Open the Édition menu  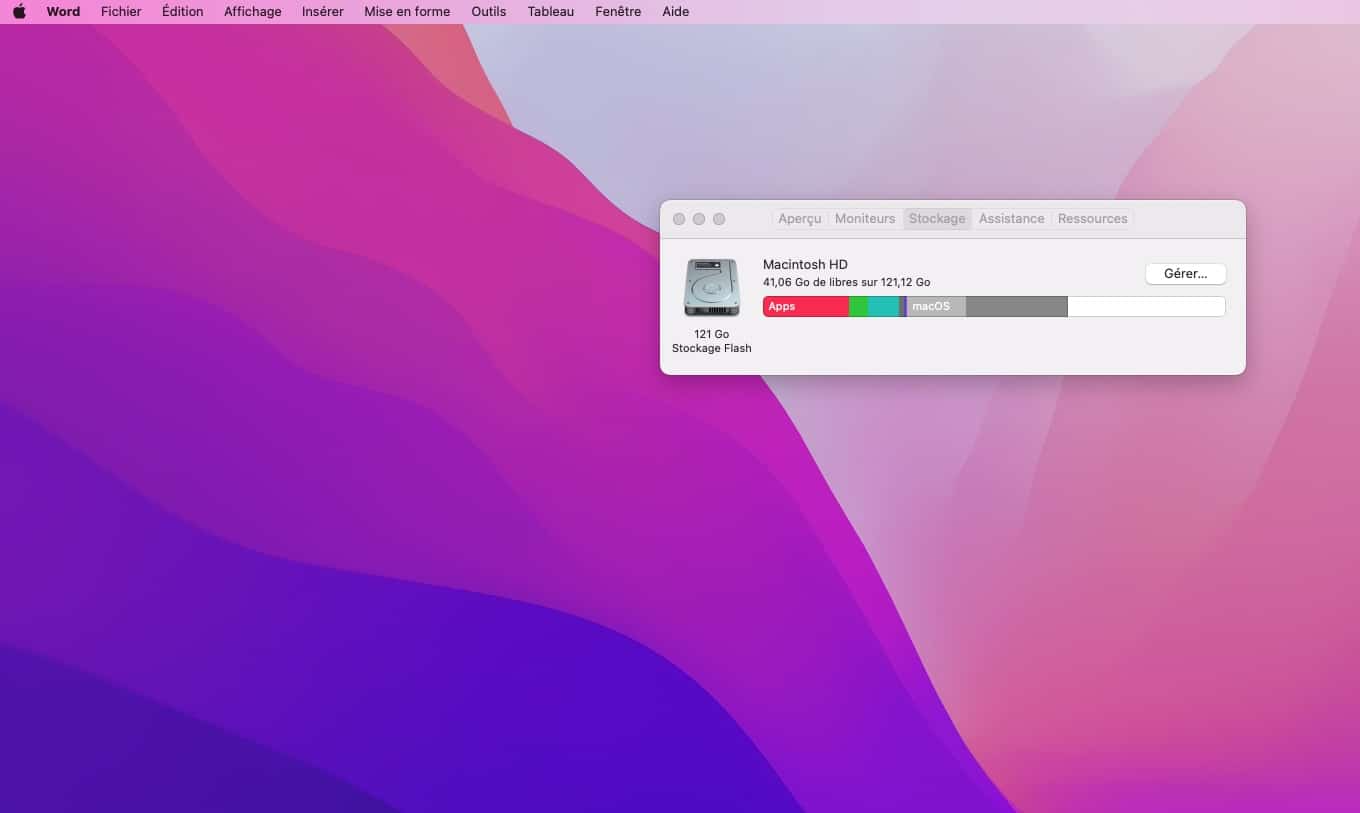tap(182, 12)
